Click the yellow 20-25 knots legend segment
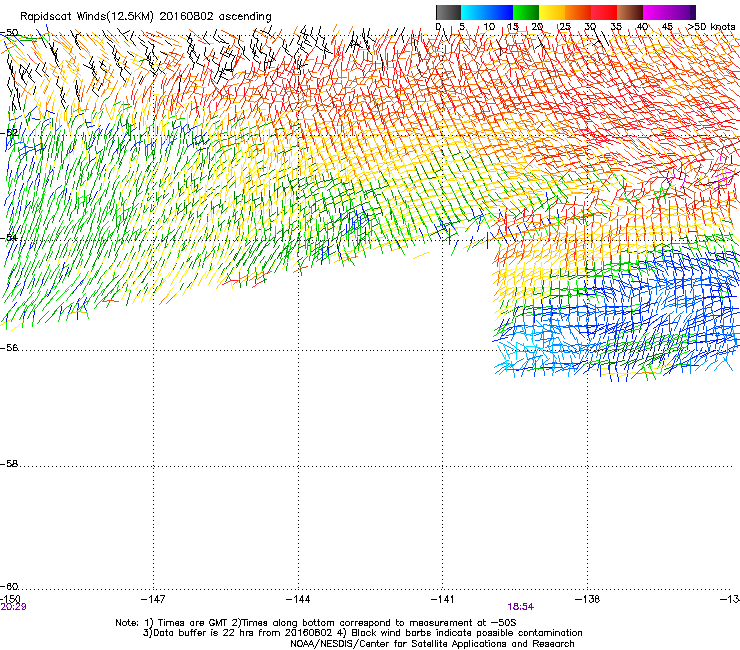The height and width of the screenshot is (650, 740). 552,12
